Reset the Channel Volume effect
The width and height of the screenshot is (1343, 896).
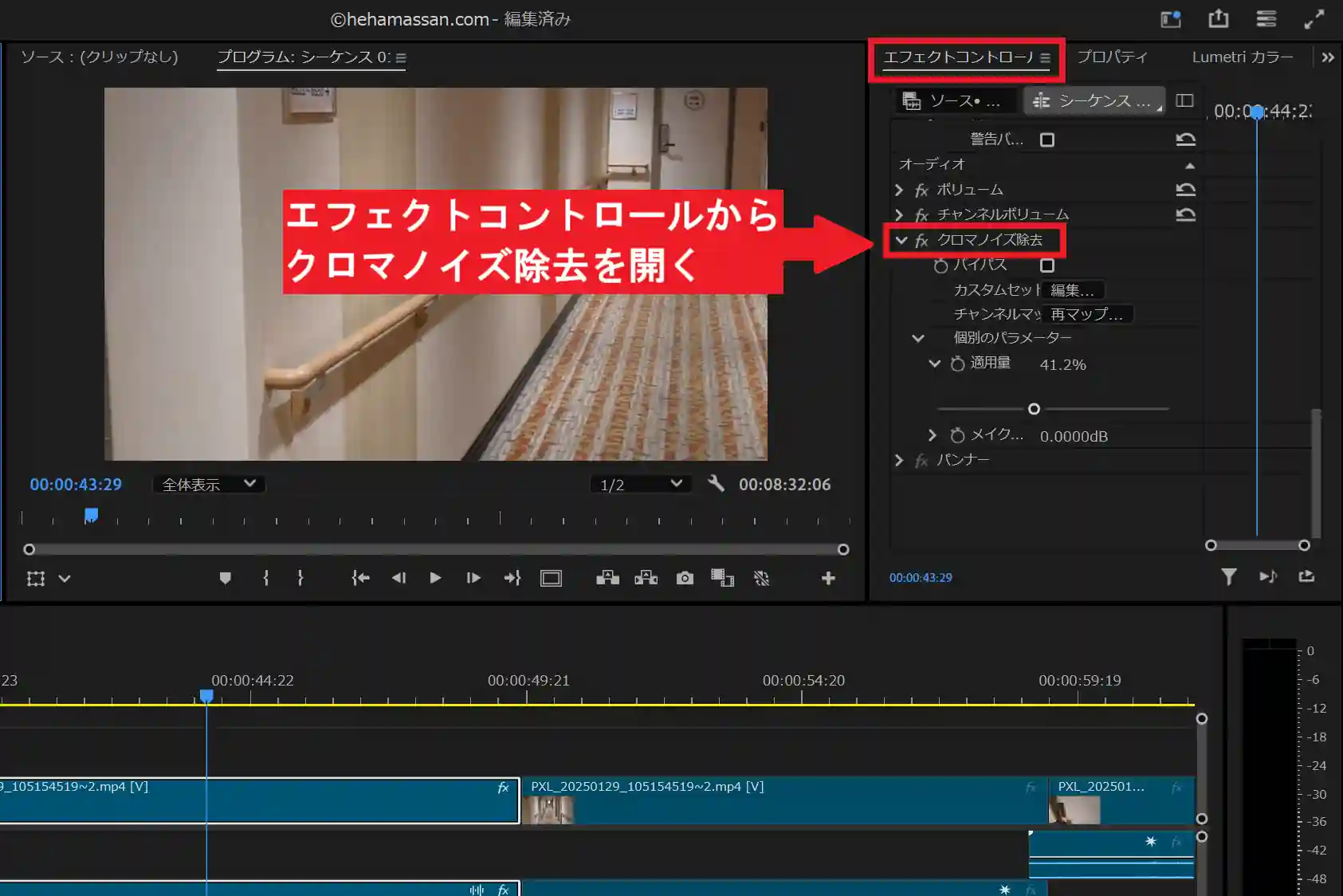pyautogui.click(x=1185, y=214)
